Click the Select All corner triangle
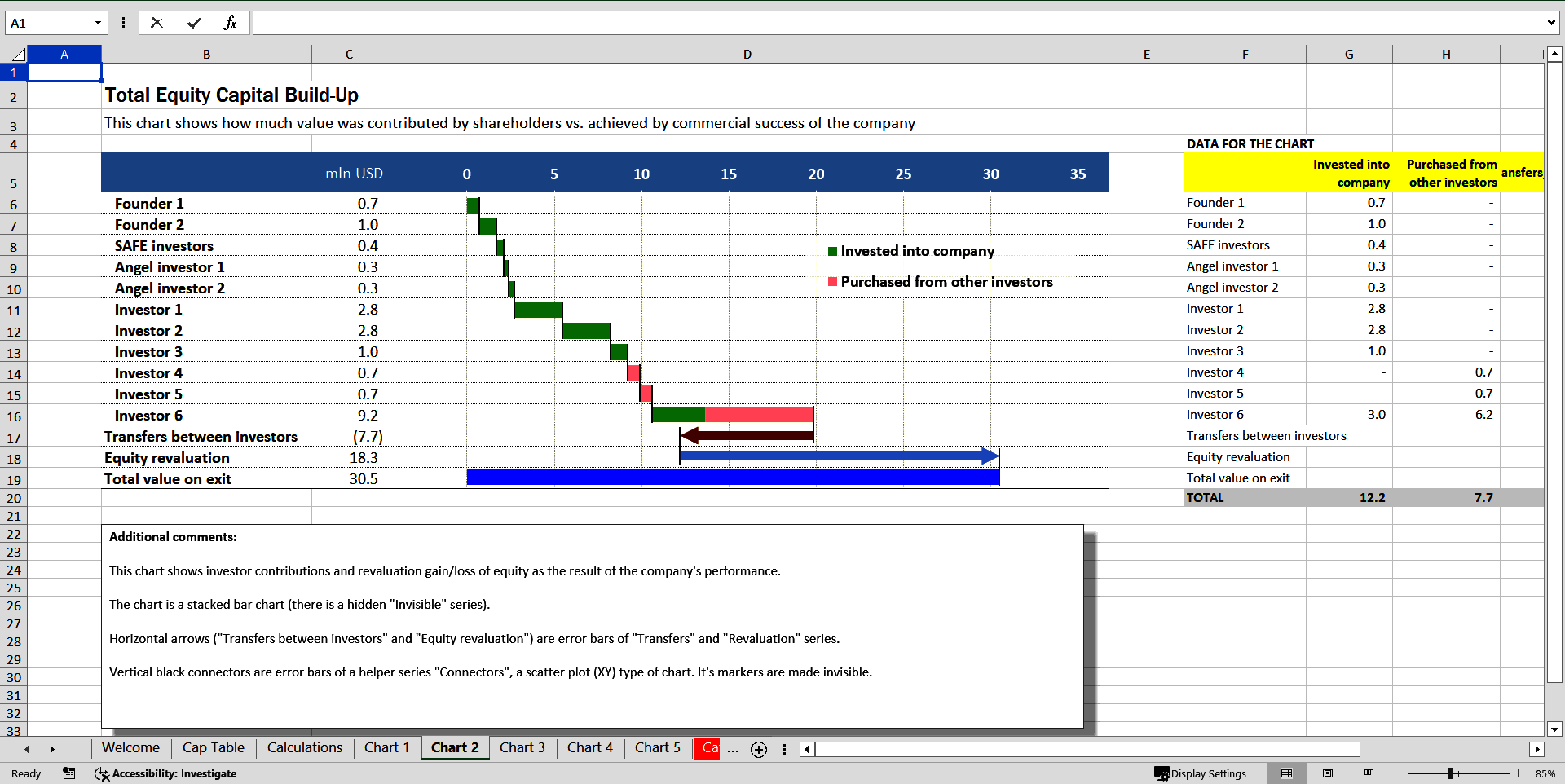The height and width of the screenshot is (784, 1565). (19, 55)
